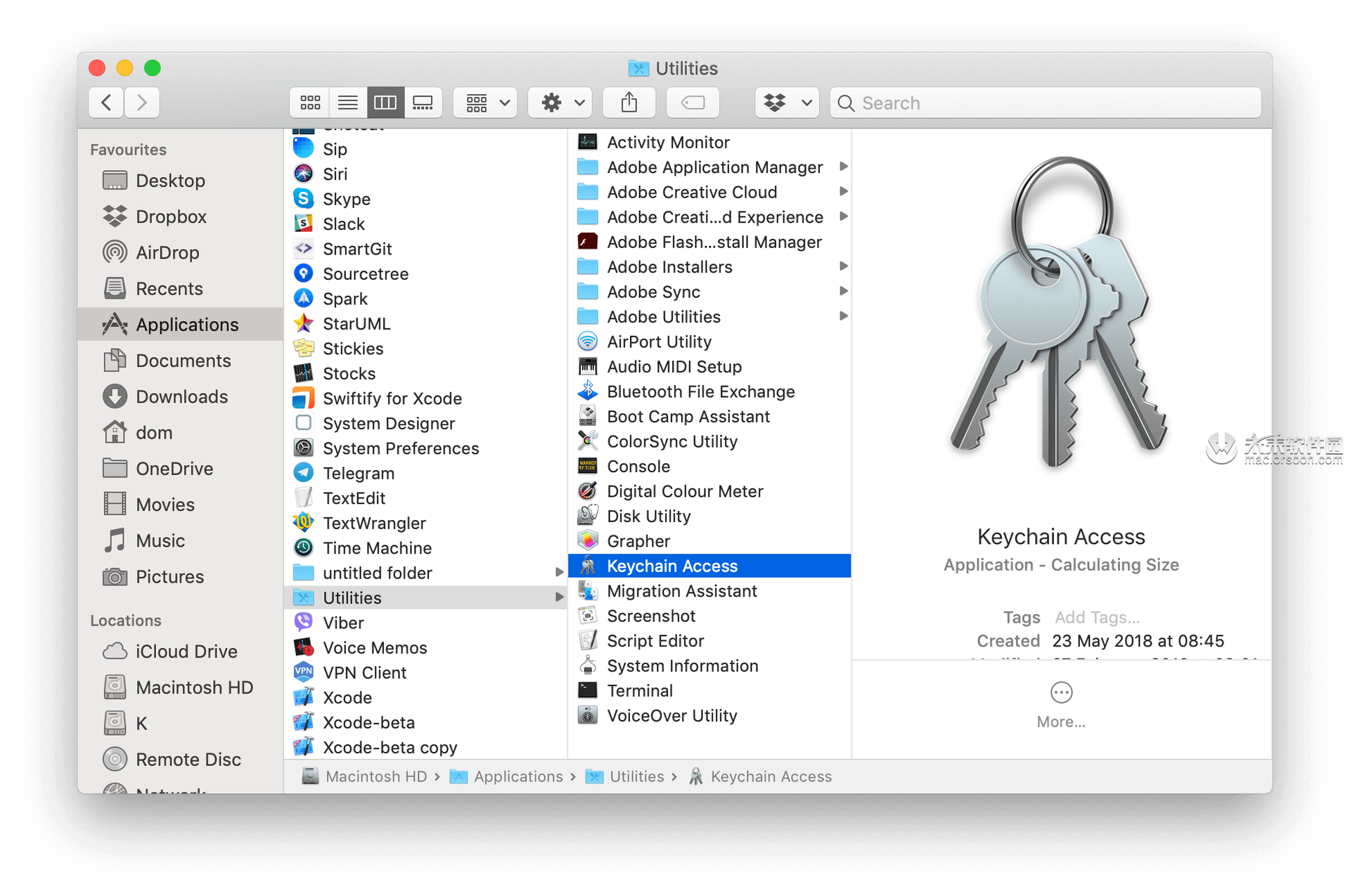Viewport: 1350px width, 896px height.
Task: Click the Search field
Action: tap(1045, 103)
